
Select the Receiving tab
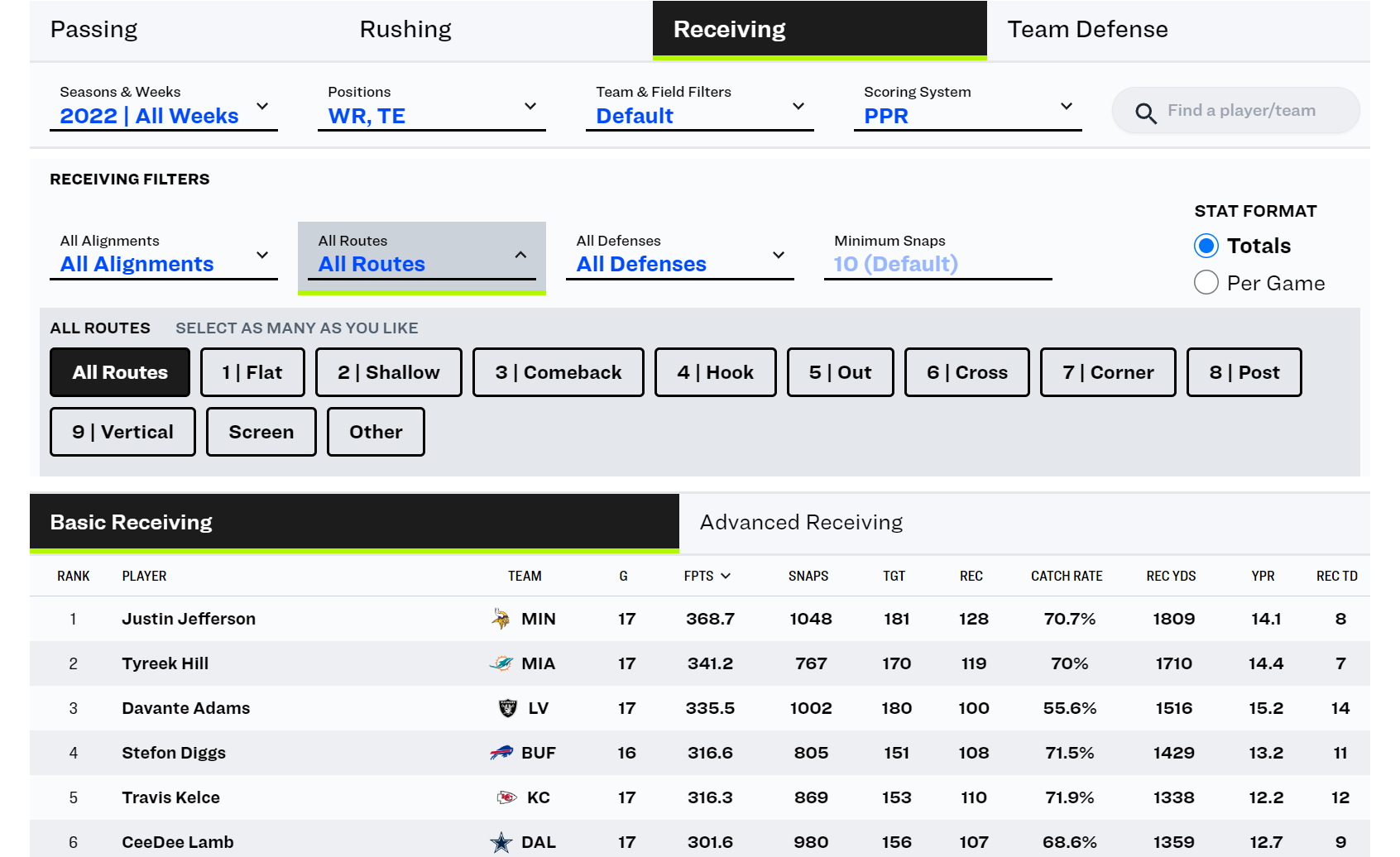[x=820, y=30]
